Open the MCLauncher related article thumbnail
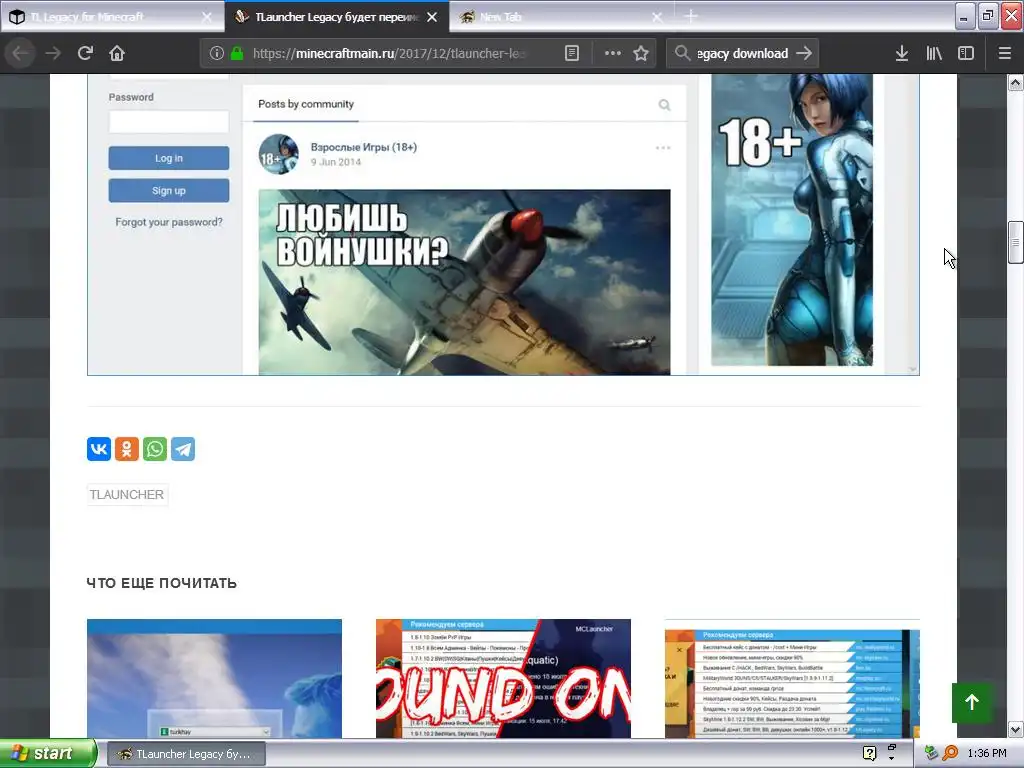This screenshot has width=1024, height=768. pyautogui.click(x=504, y=679)
